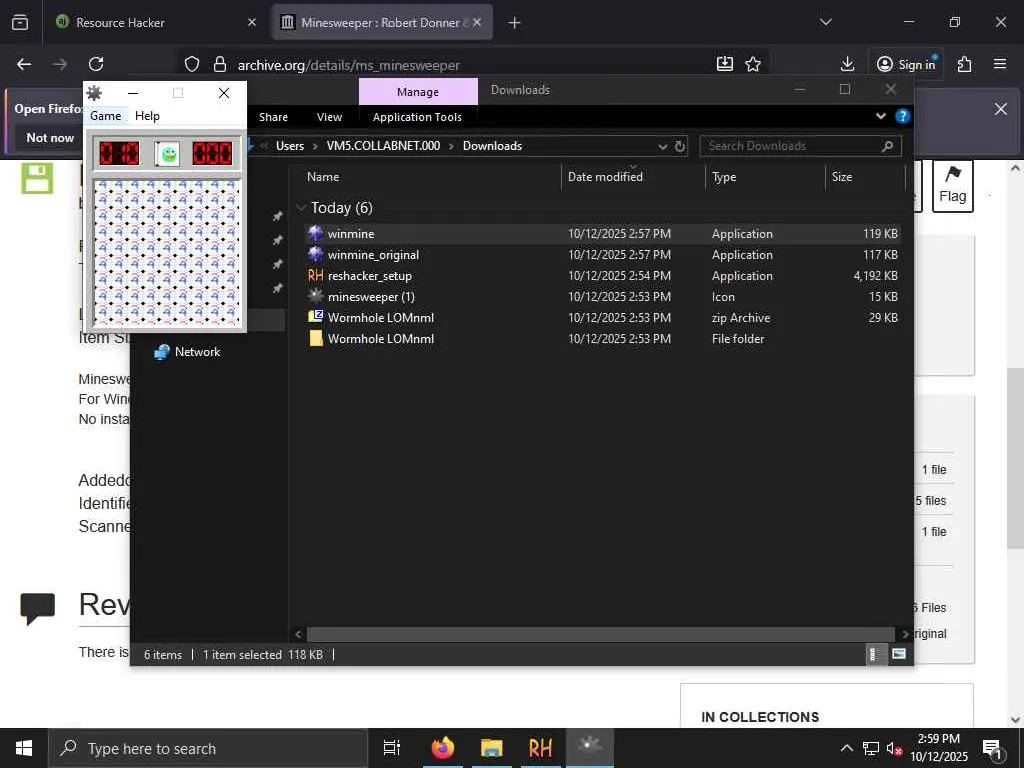1024x768 pixels.
Task: Select the Wormhole LOMnml zip archive icon
Action: [316, 317]
